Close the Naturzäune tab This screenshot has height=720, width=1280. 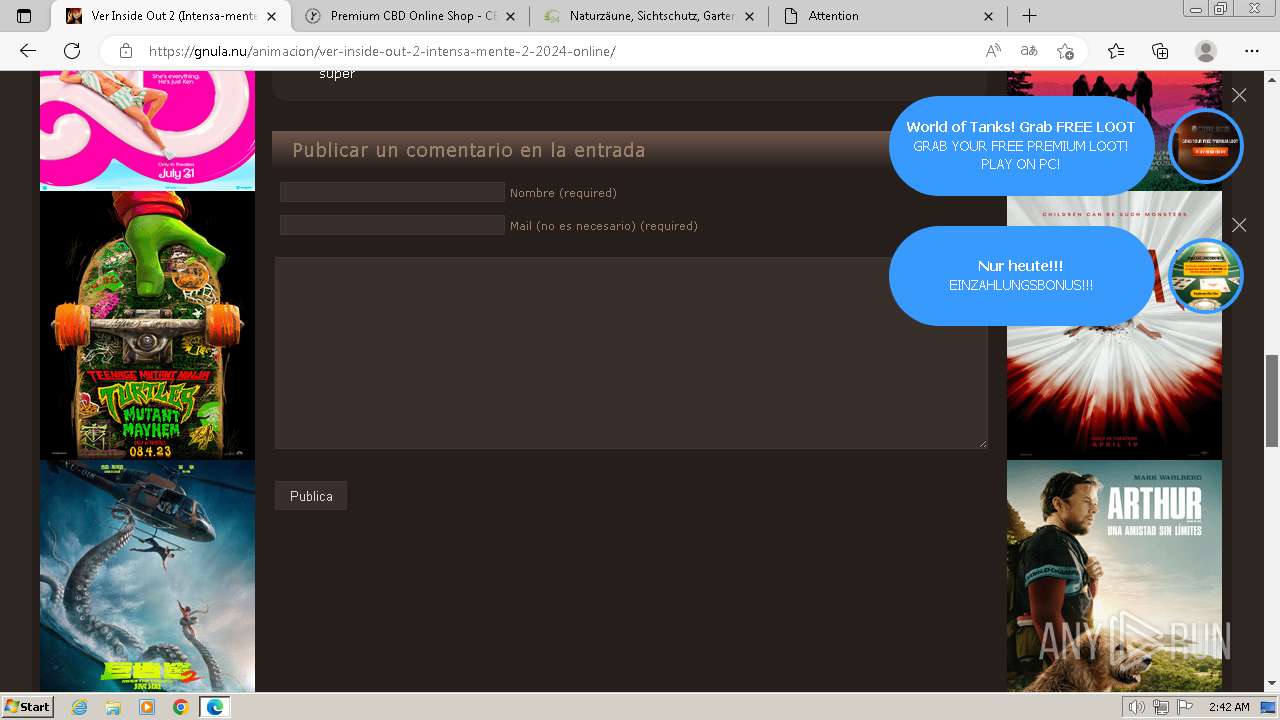pos(749,16)
